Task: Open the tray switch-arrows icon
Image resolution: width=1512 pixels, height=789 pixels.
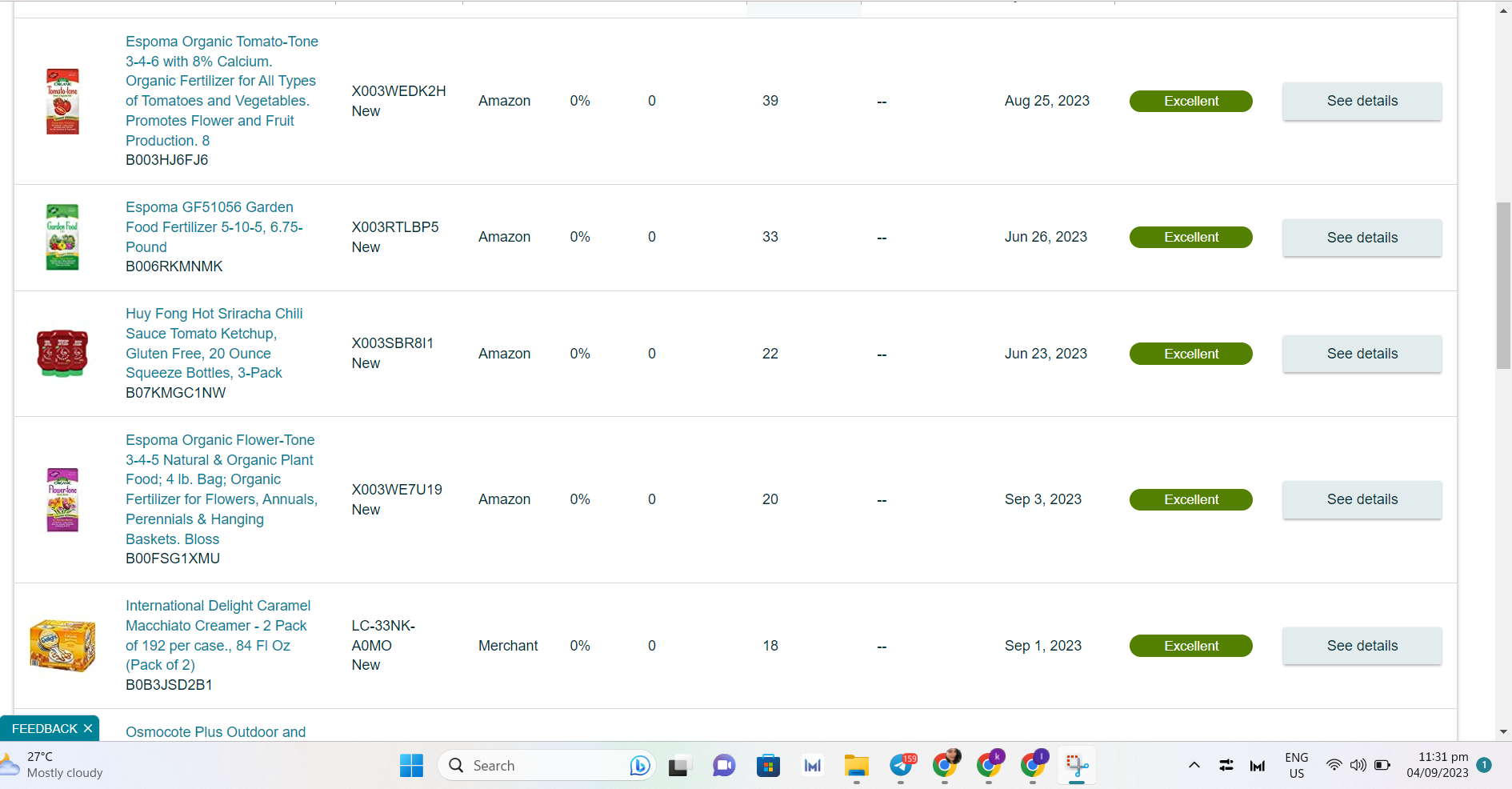Action: tap(1226, 765)
